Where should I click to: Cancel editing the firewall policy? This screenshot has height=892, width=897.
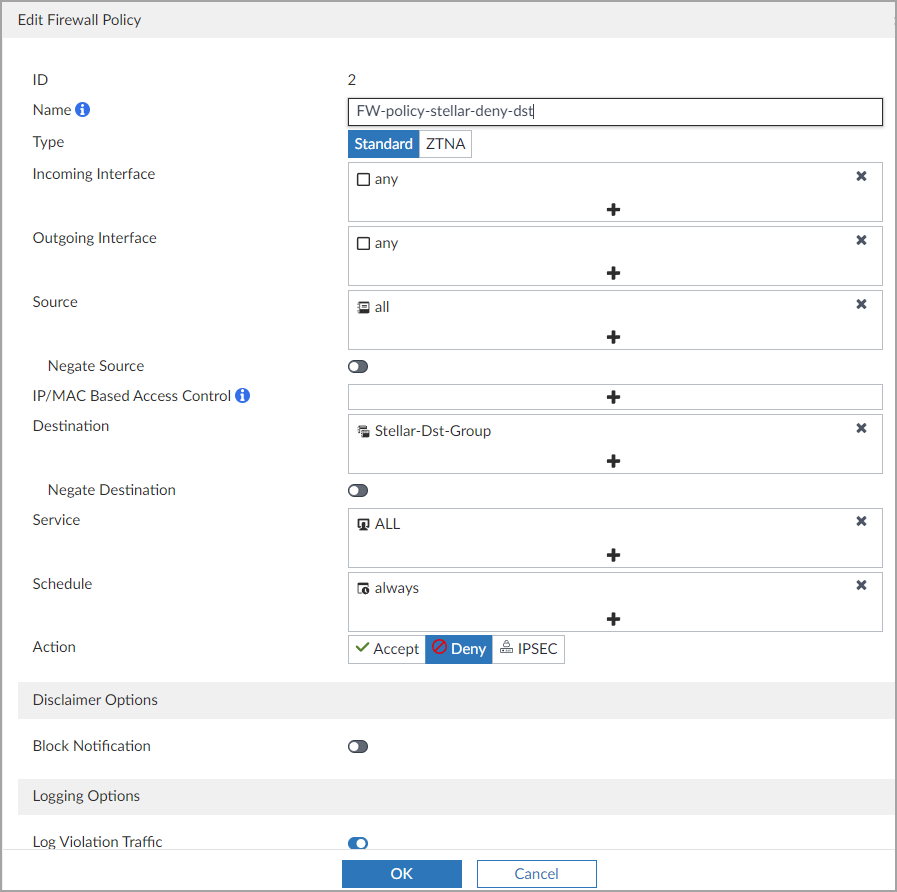click(x=536, y=874)
